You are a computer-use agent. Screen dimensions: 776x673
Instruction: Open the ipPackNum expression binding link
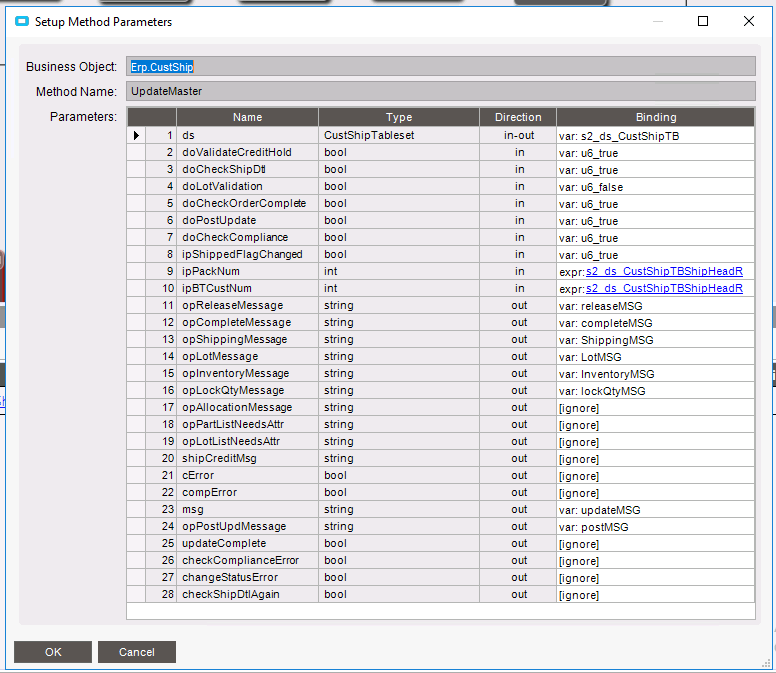tap(664, 271)
